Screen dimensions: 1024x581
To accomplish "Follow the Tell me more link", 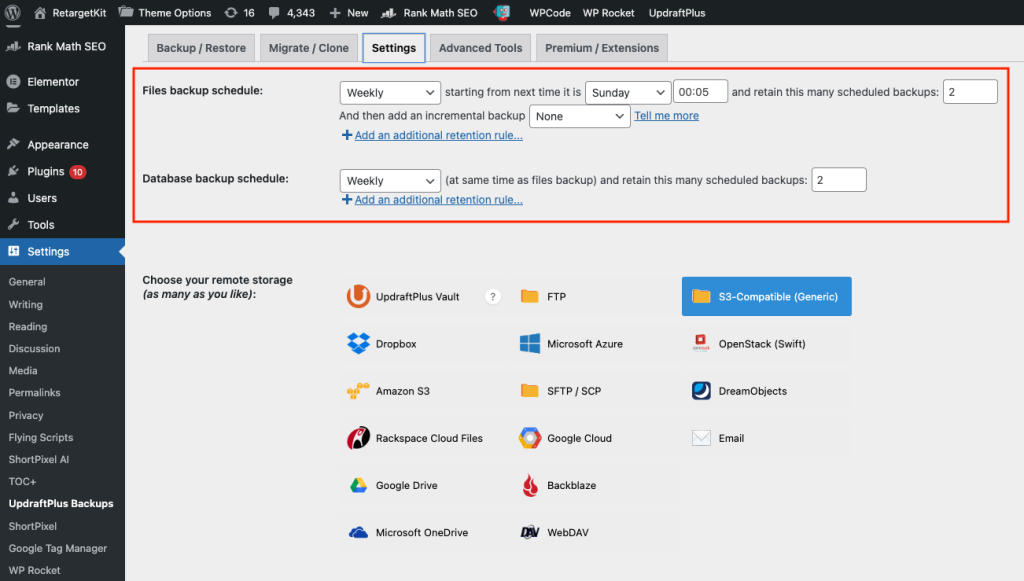I will pos(666,116).
